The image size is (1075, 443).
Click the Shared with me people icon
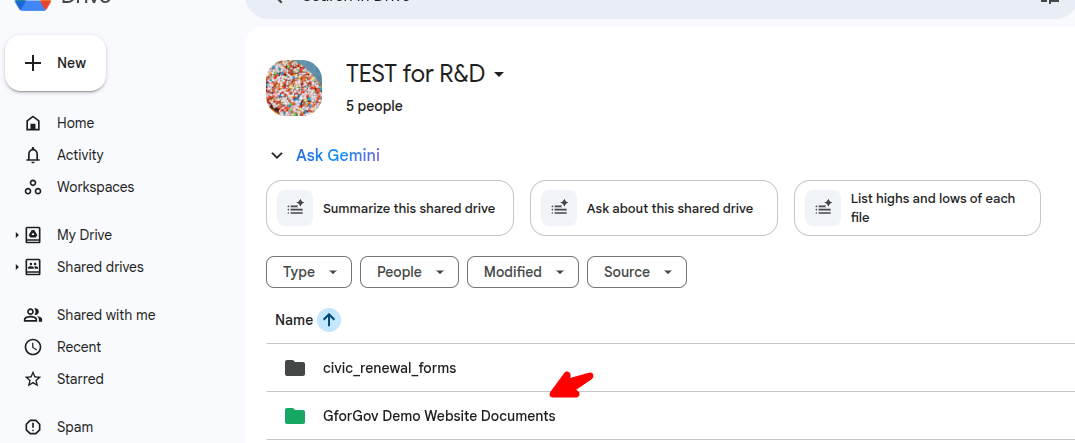click(33, 315)
